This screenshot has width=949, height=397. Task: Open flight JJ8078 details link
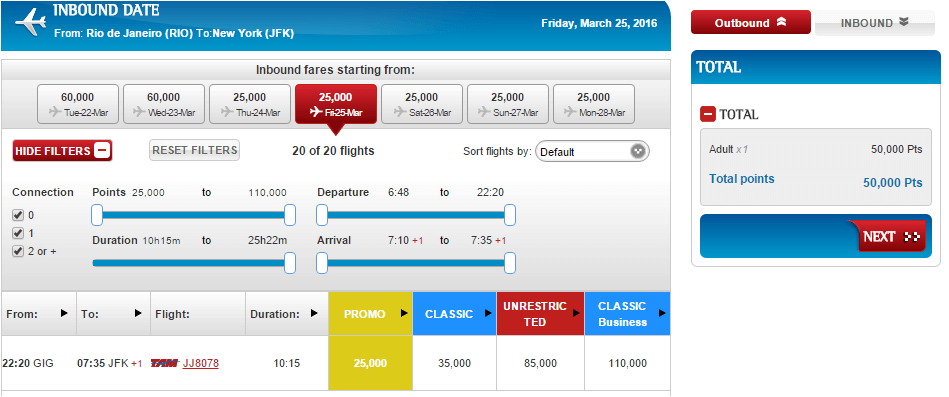[x=200, y=364]
